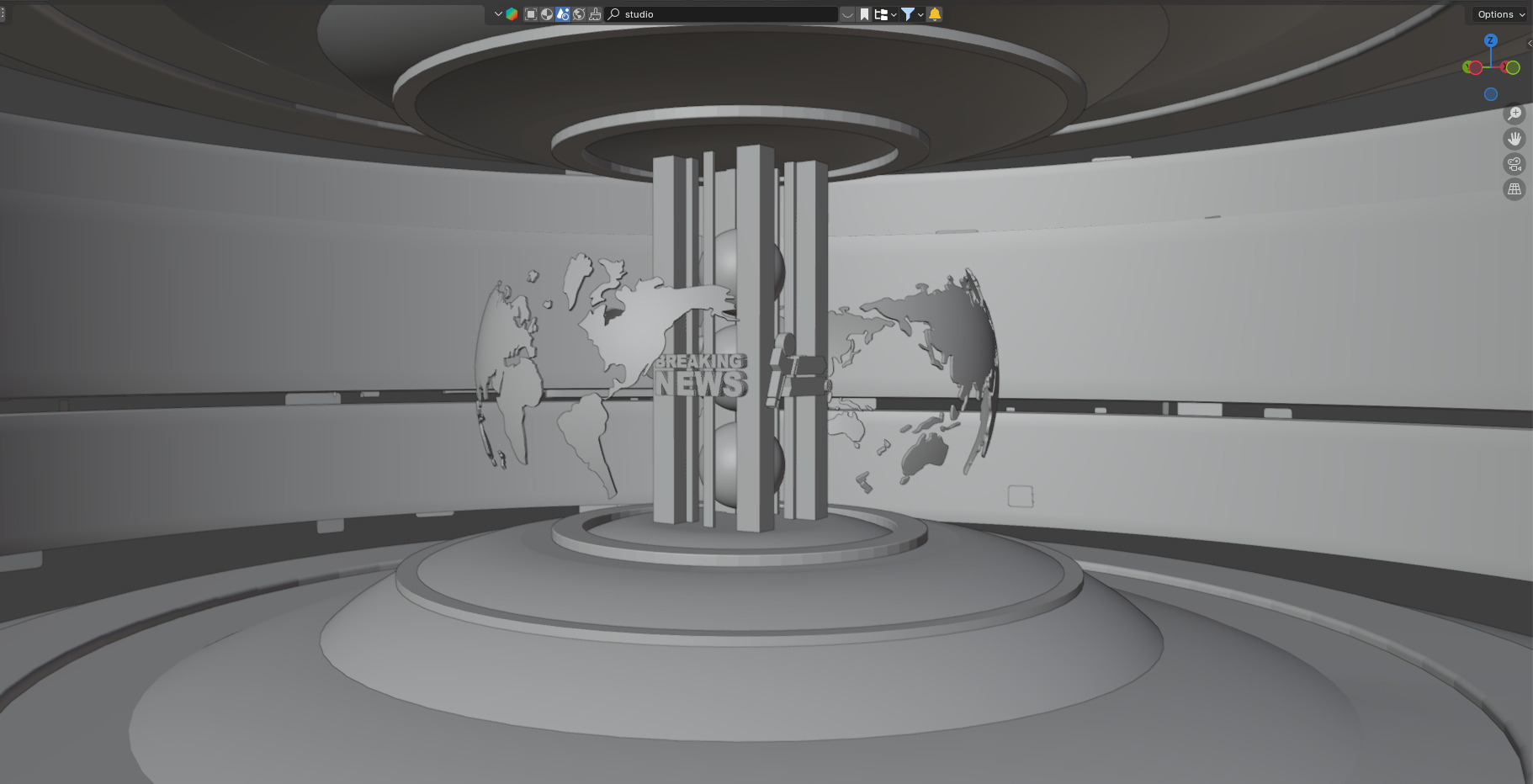
Task: Click the zoom magnifier viewport button
Action: [1514, 114]
